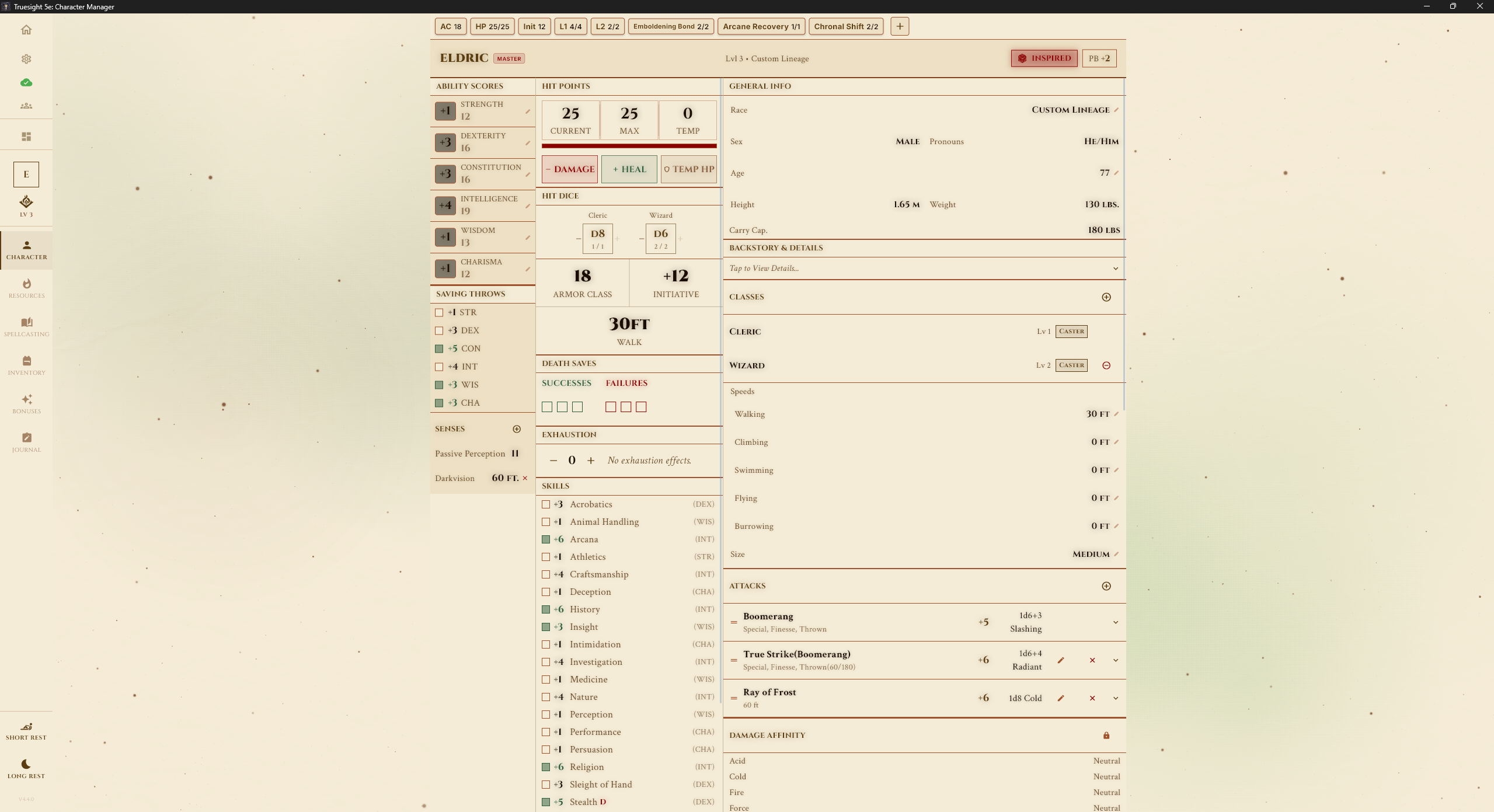Delete the True Strike(Boomerang) attack

1092,660
